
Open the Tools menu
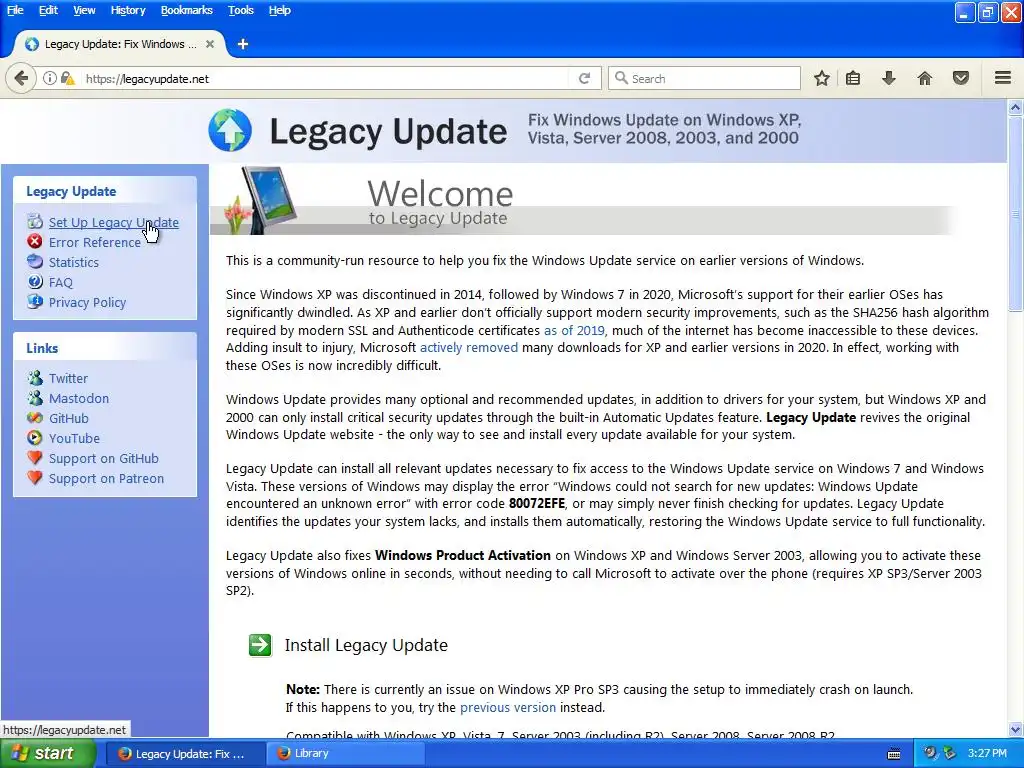point(240,10)
